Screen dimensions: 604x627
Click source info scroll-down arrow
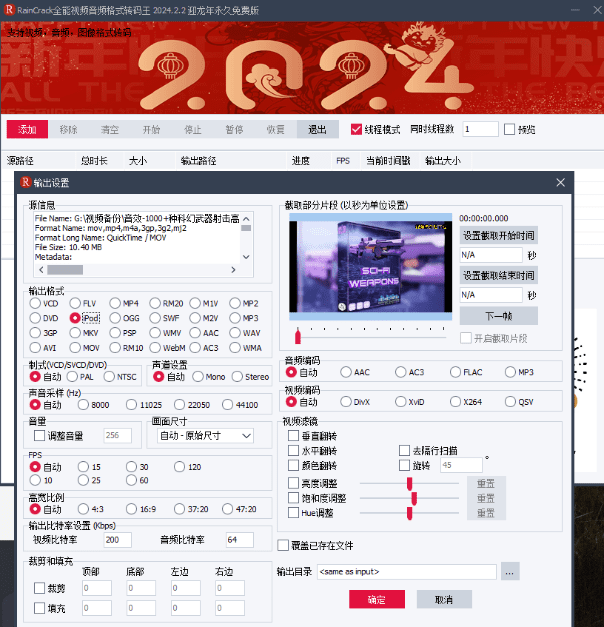click(x=246, y=257)
